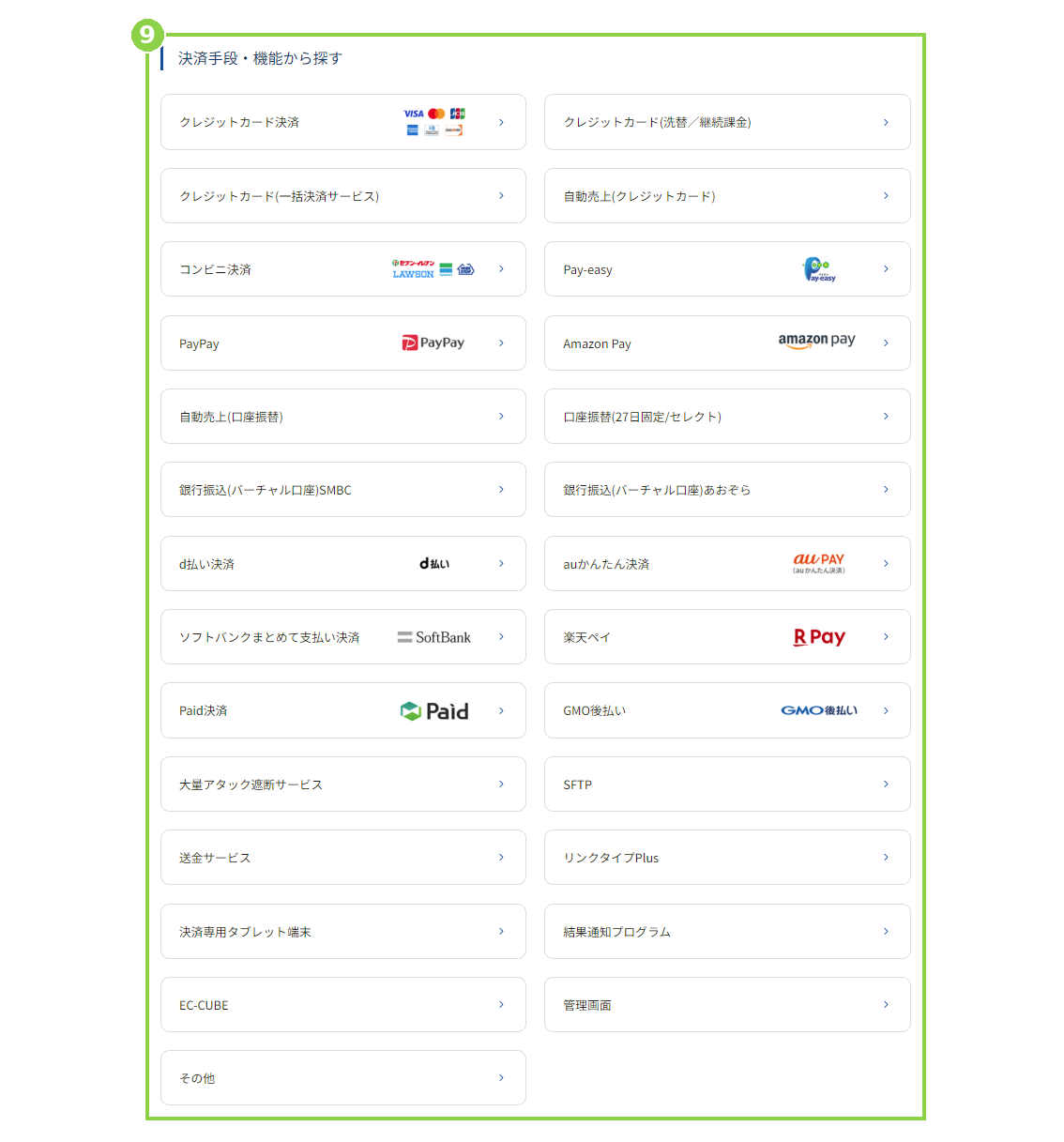This screenshot has height=1142, width=1064.
Task: Open the SFTP category
Action: point(727,784)
